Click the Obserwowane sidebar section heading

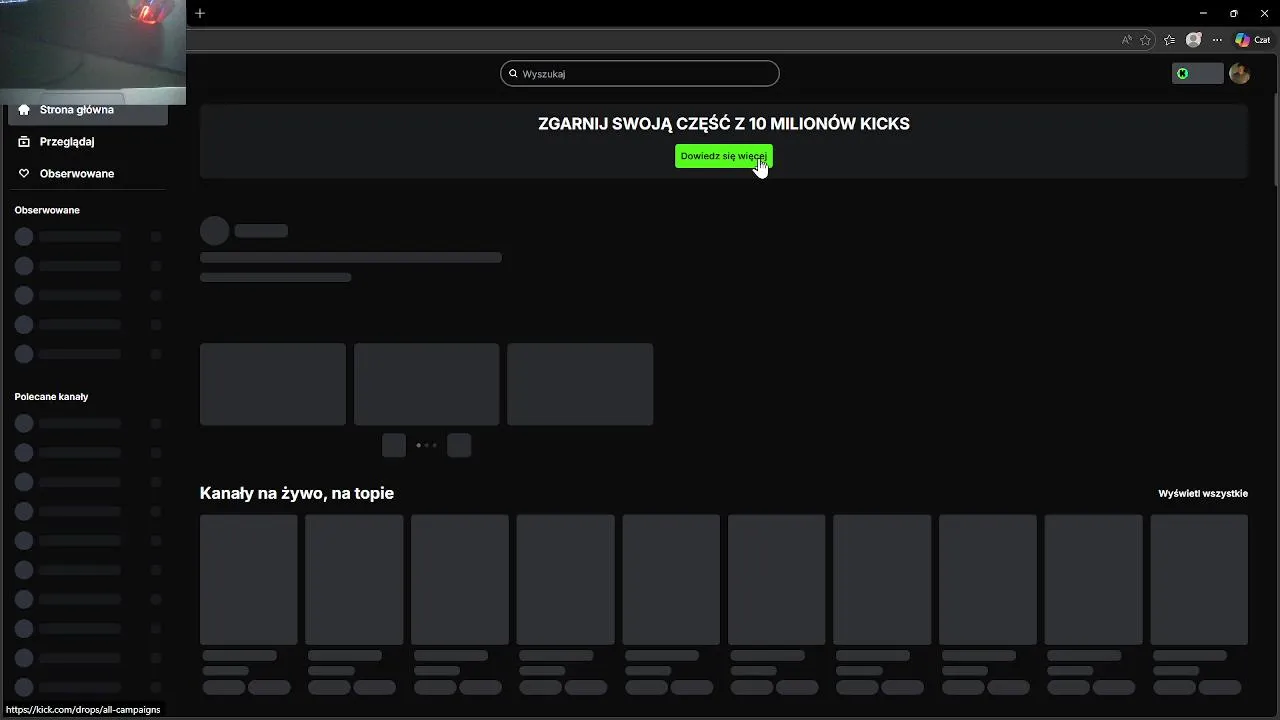[47, 210]
